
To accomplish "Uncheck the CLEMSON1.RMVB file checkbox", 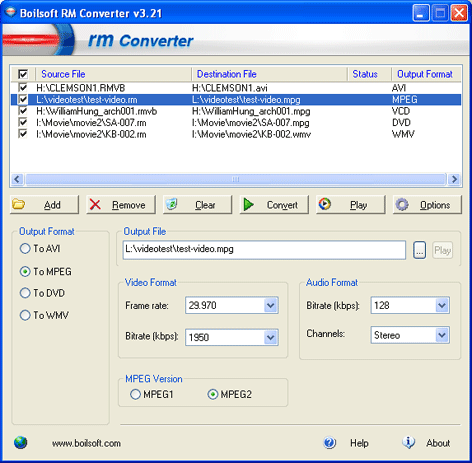I will coord(23,88).
